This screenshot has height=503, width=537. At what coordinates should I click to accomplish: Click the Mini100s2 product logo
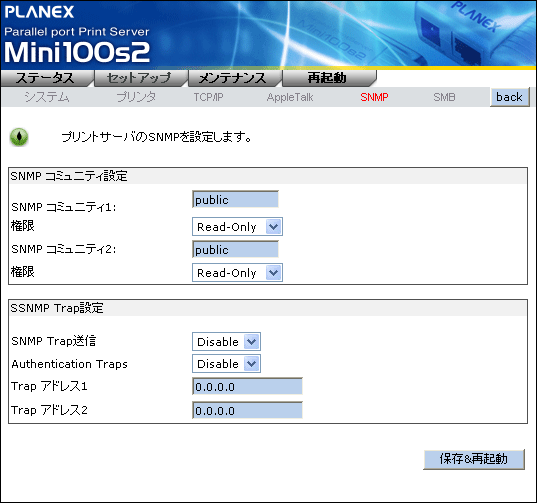tap(77, 52)
